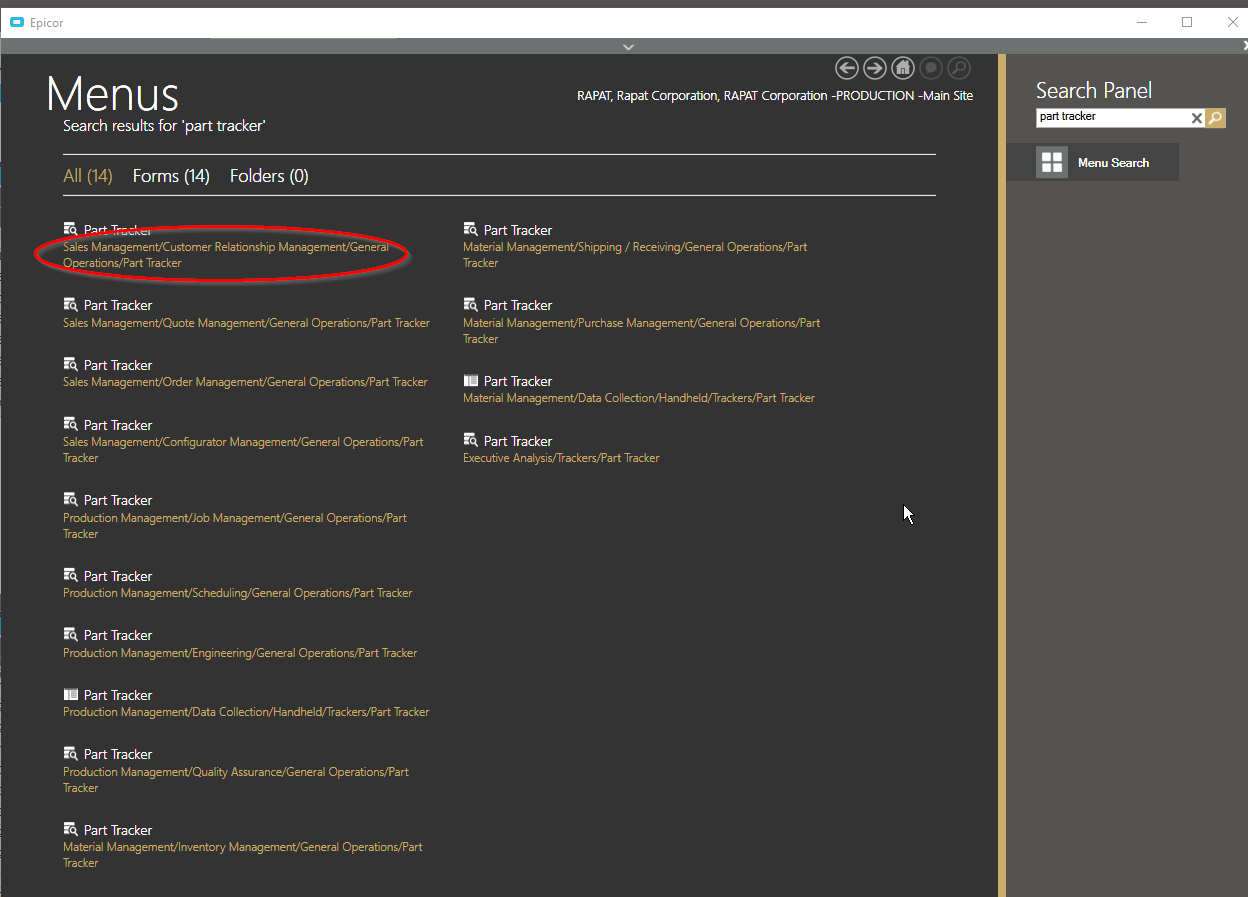Click the gold vertical panel divider bar
Screen dimensions: 1248x897
tap(1001, 475)
